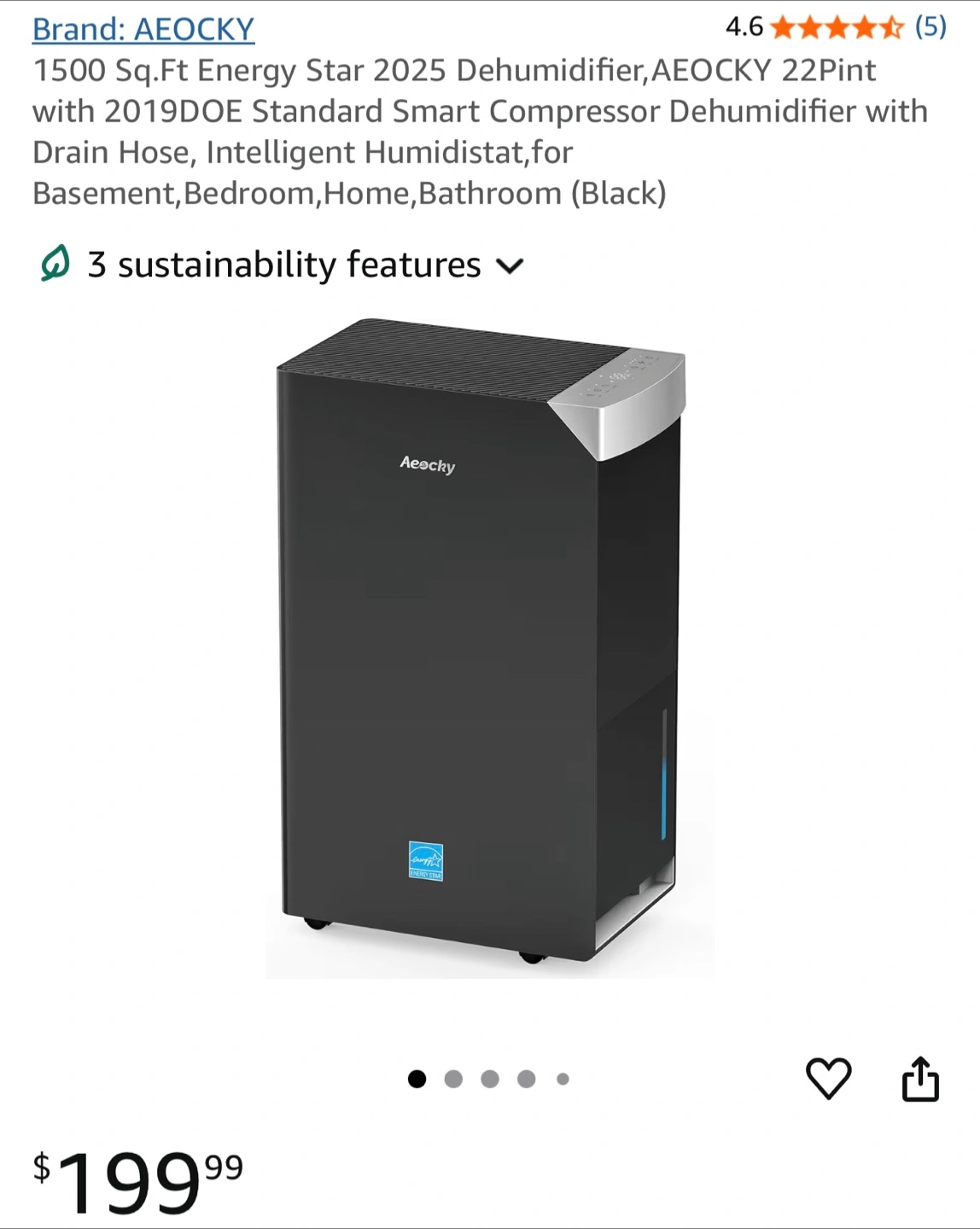The height and width of the screenshot is (1229, 980).
Task: Tap the 4.6 rating number
Action: click(x=744, y=27)
